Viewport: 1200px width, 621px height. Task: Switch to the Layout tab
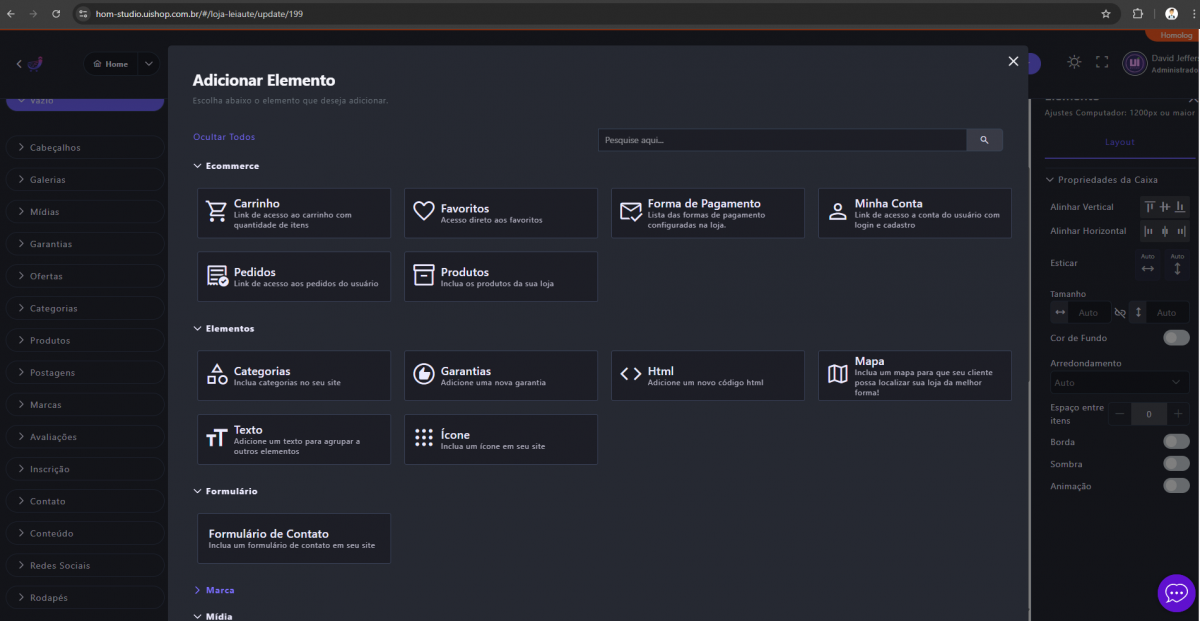click(1119, 142)
